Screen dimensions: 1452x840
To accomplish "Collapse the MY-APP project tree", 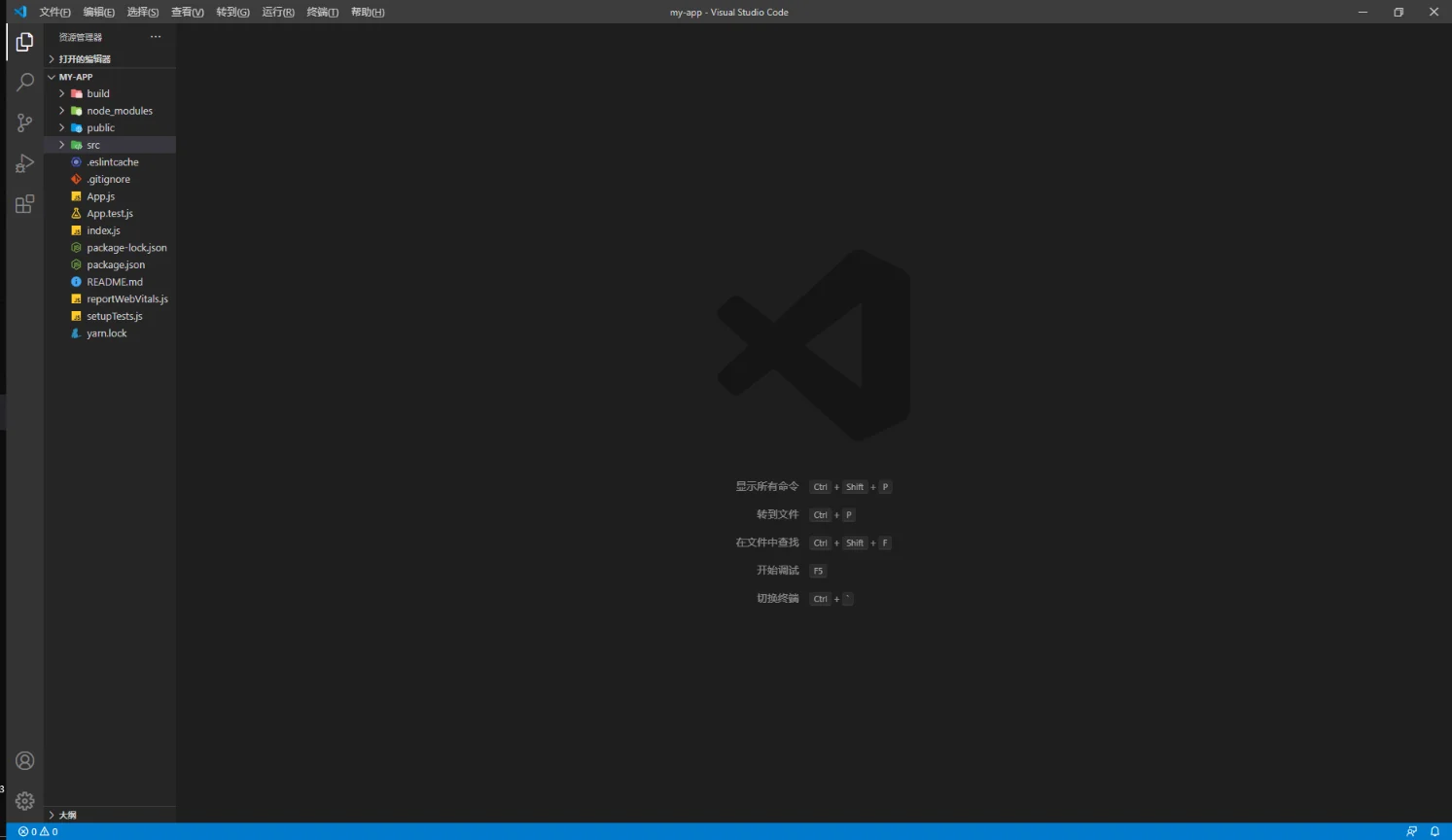I will point(52,77).
